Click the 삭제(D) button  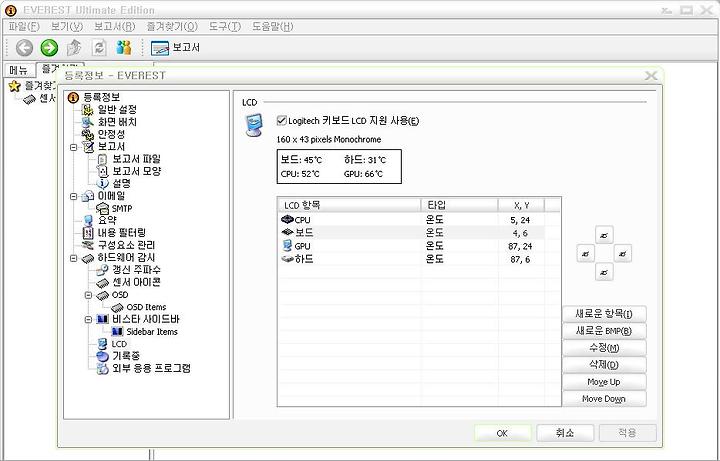pyautogui.click(x=604, y=365)
